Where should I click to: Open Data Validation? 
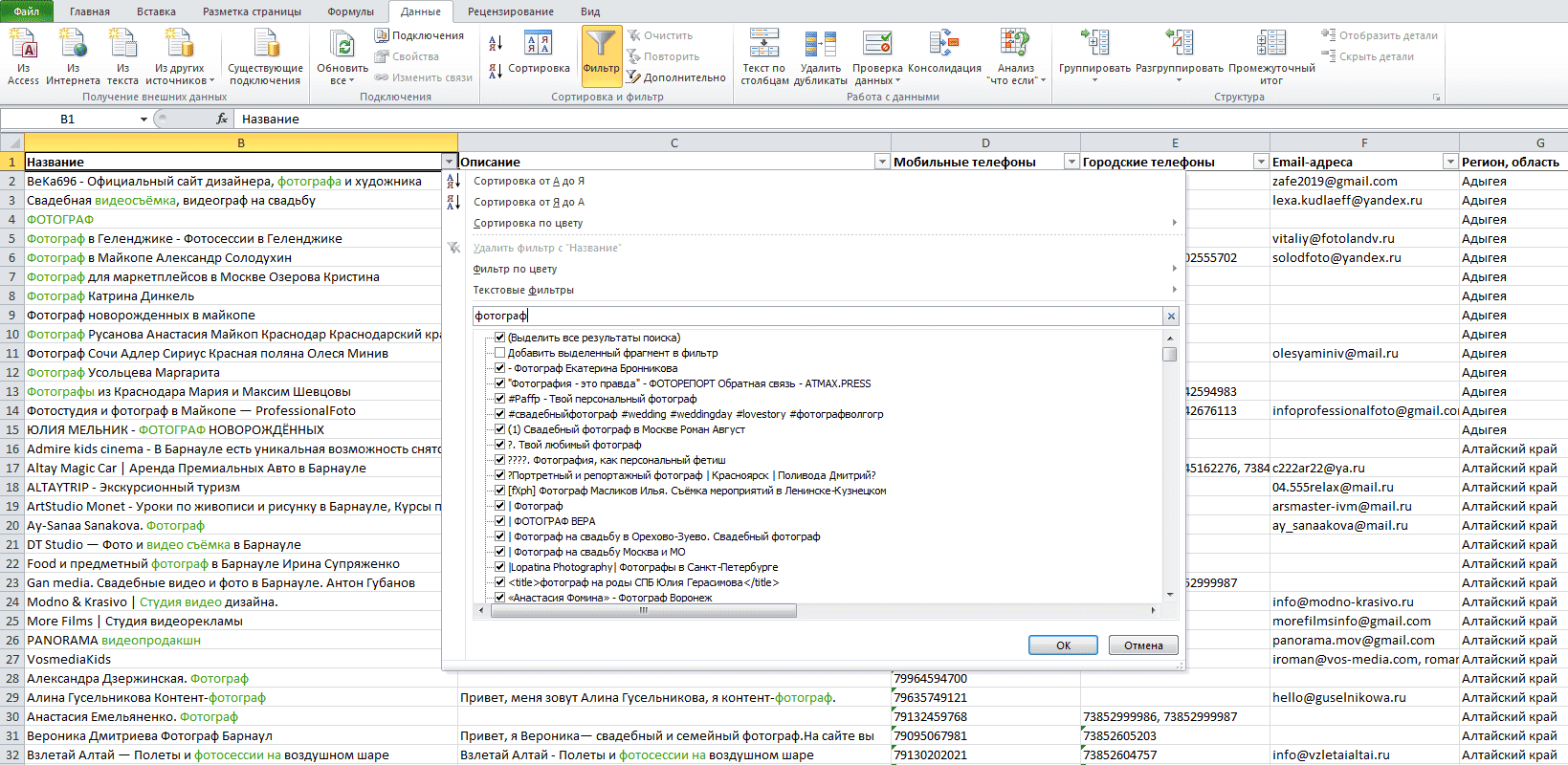(877, 57)
